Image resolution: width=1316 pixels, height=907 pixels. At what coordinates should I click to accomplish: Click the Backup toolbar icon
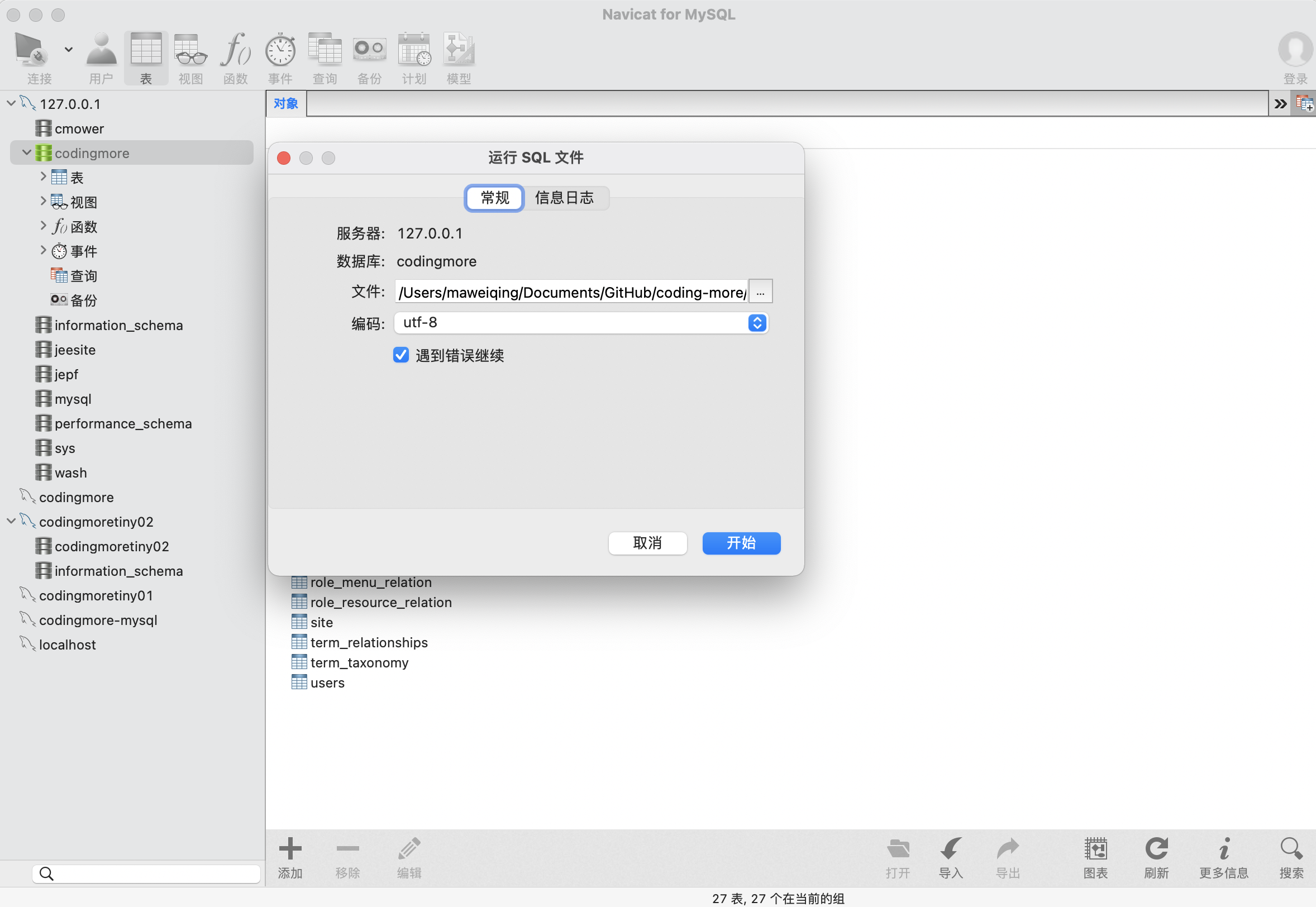coord(369,51)
